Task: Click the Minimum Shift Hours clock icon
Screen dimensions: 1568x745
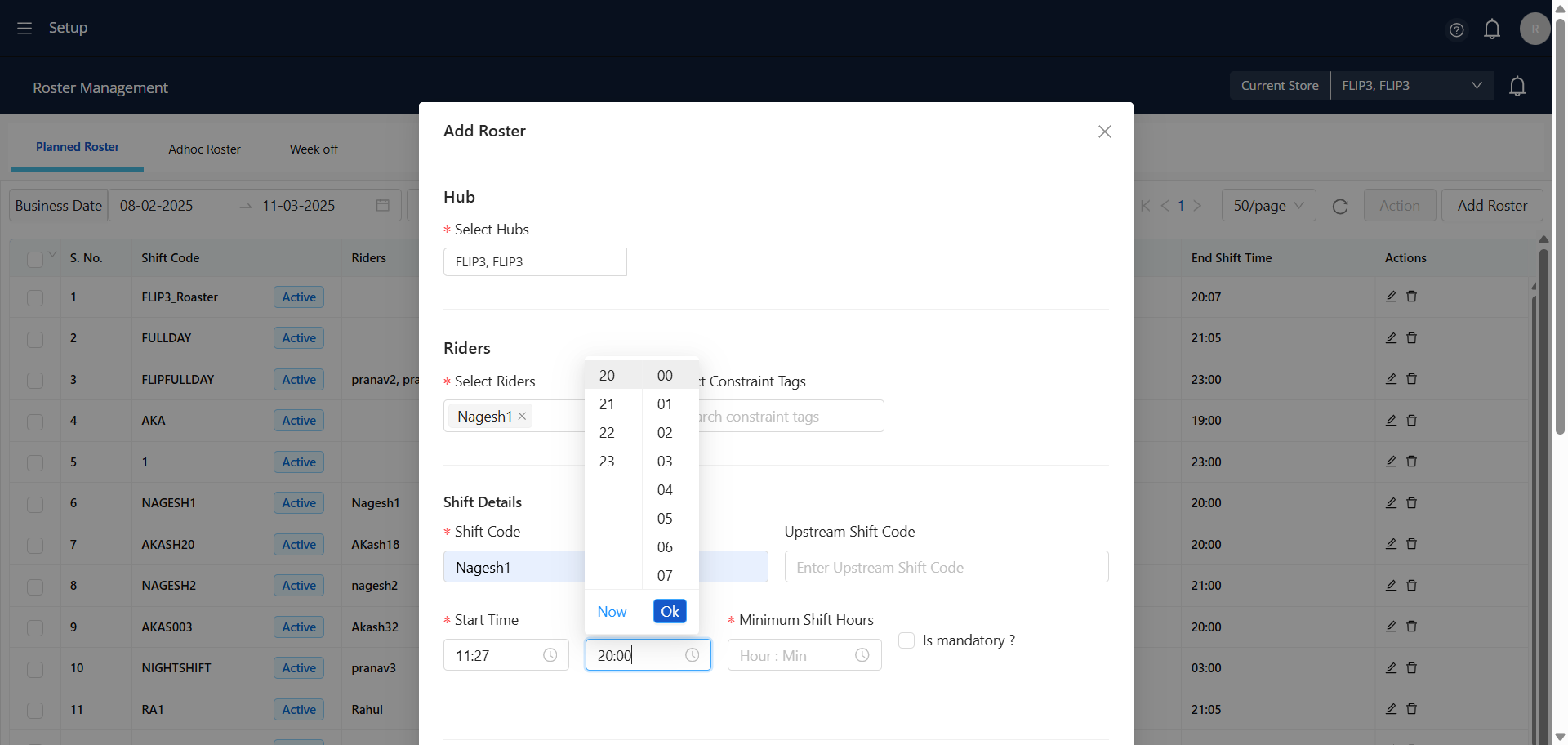Action: [862, 655]
